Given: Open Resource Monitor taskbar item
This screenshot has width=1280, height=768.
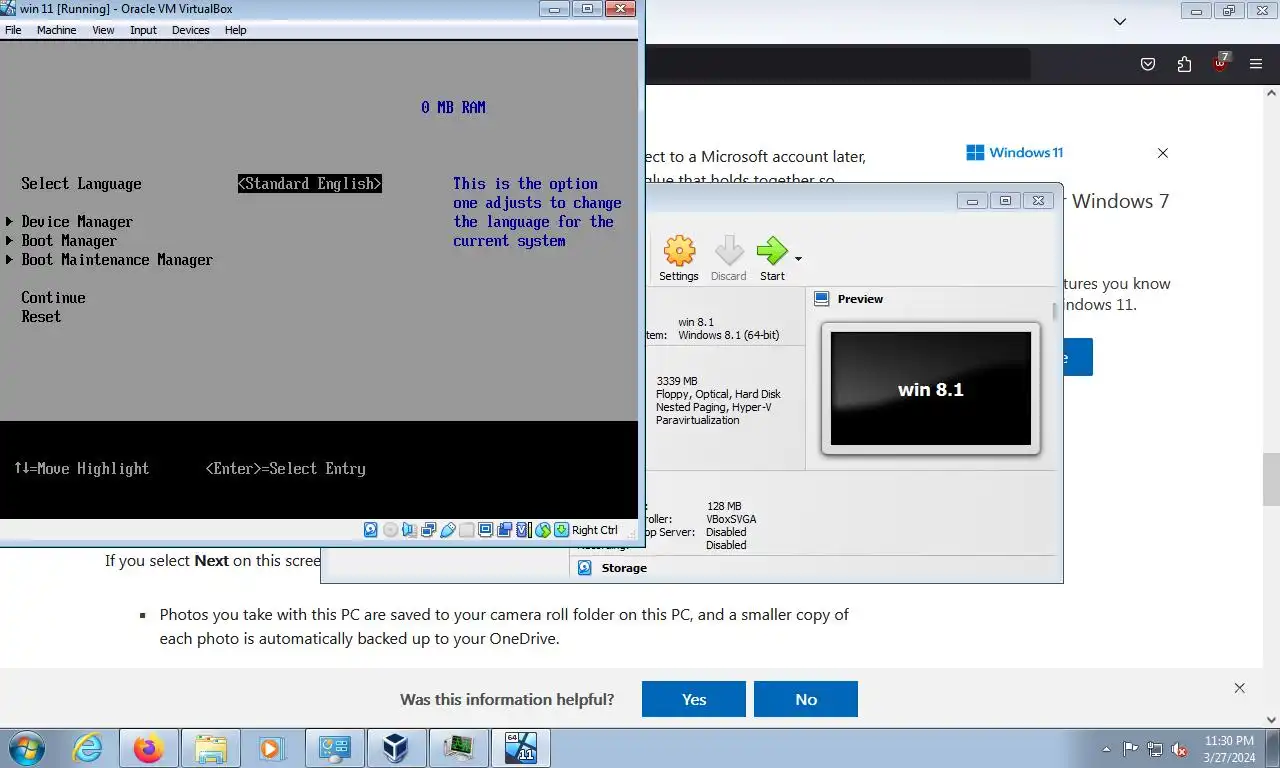Looking at the screenshot, I should (459, 748).
